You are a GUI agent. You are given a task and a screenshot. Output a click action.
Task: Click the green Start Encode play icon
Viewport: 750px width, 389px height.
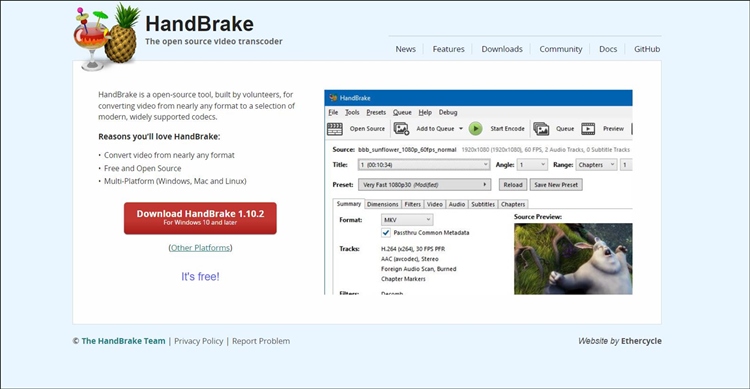tap(475, 128)
